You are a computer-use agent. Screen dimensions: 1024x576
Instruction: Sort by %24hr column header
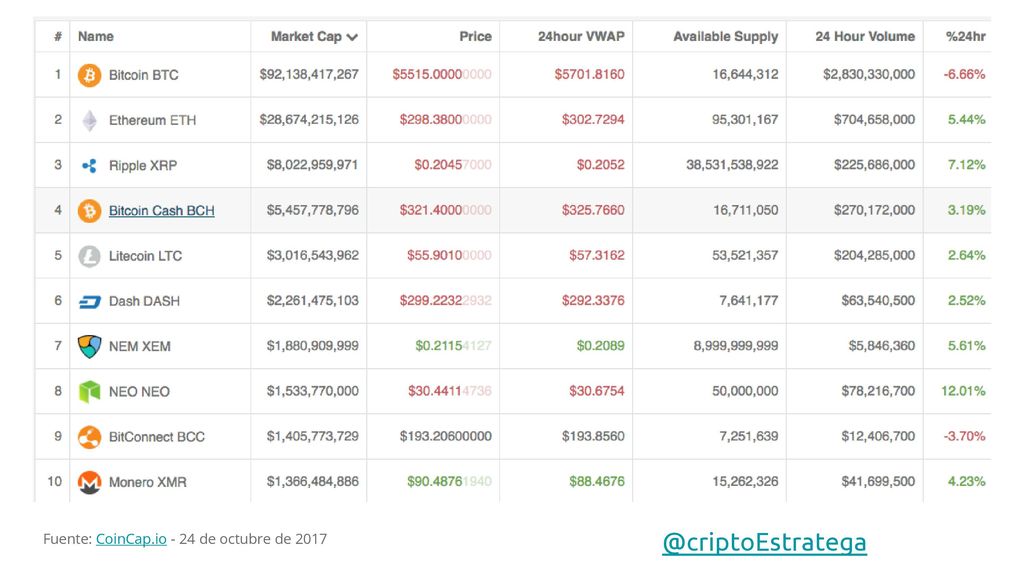[x=965, y=37]
